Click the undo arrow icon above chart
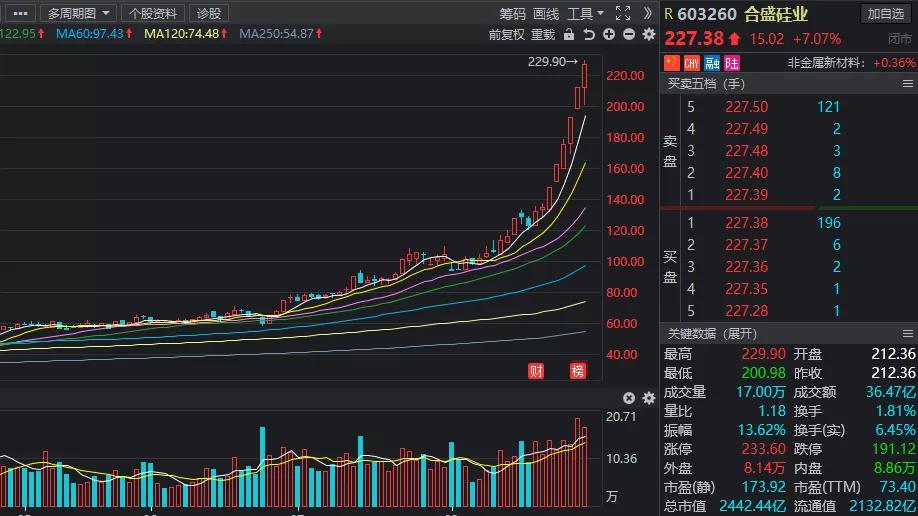The height and width of the screenshot is (516, 918). [589, 35]
